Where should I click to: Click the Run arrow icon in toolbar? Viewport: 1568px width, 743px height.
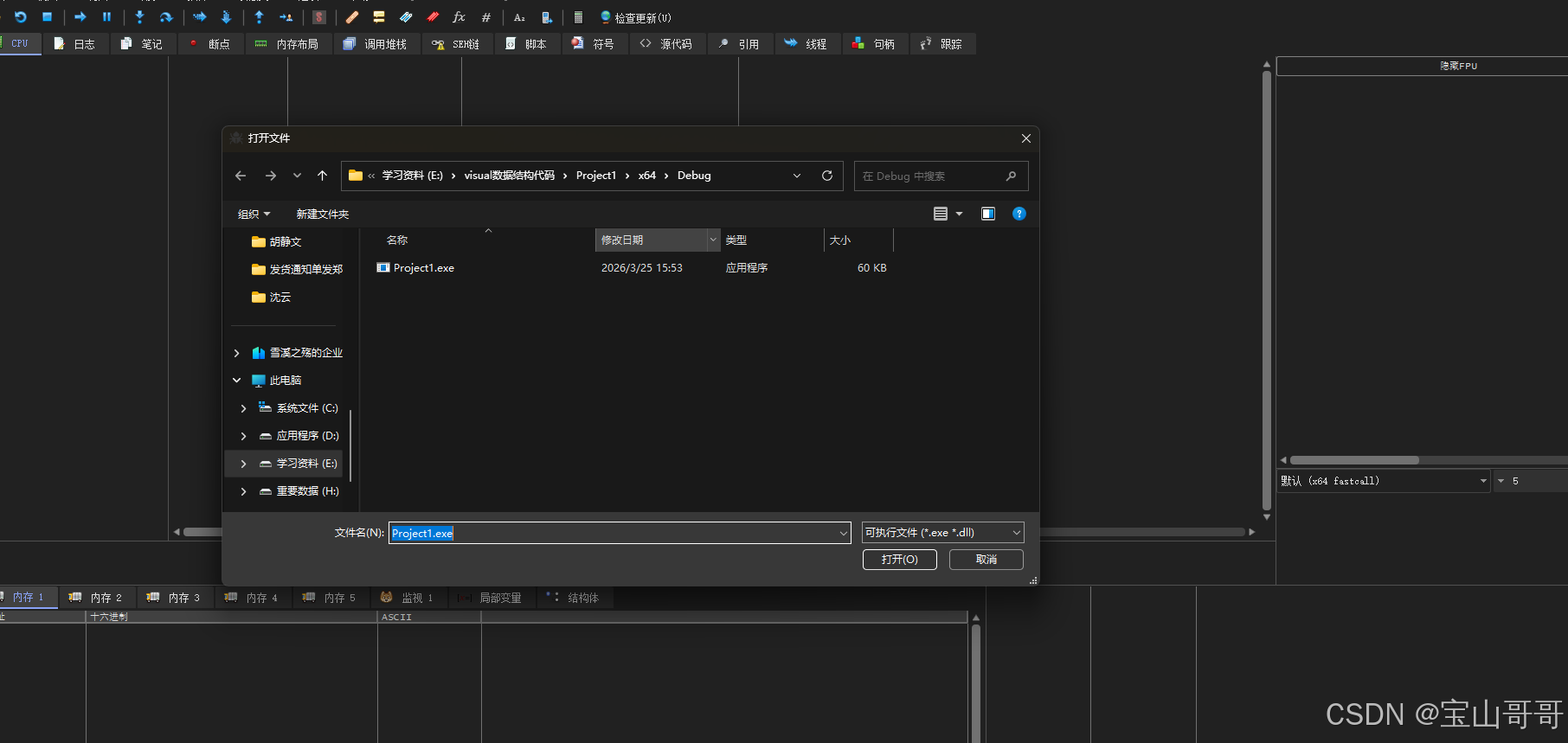80,16
